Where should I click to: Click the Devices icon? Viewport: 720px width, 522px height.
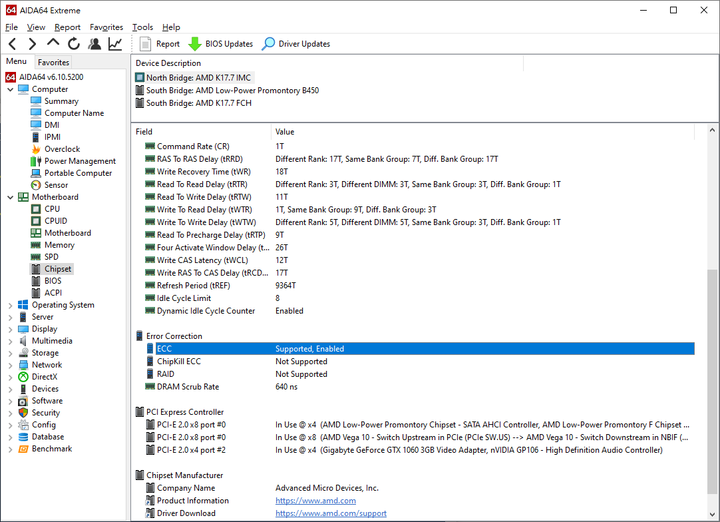pos(23,389)
